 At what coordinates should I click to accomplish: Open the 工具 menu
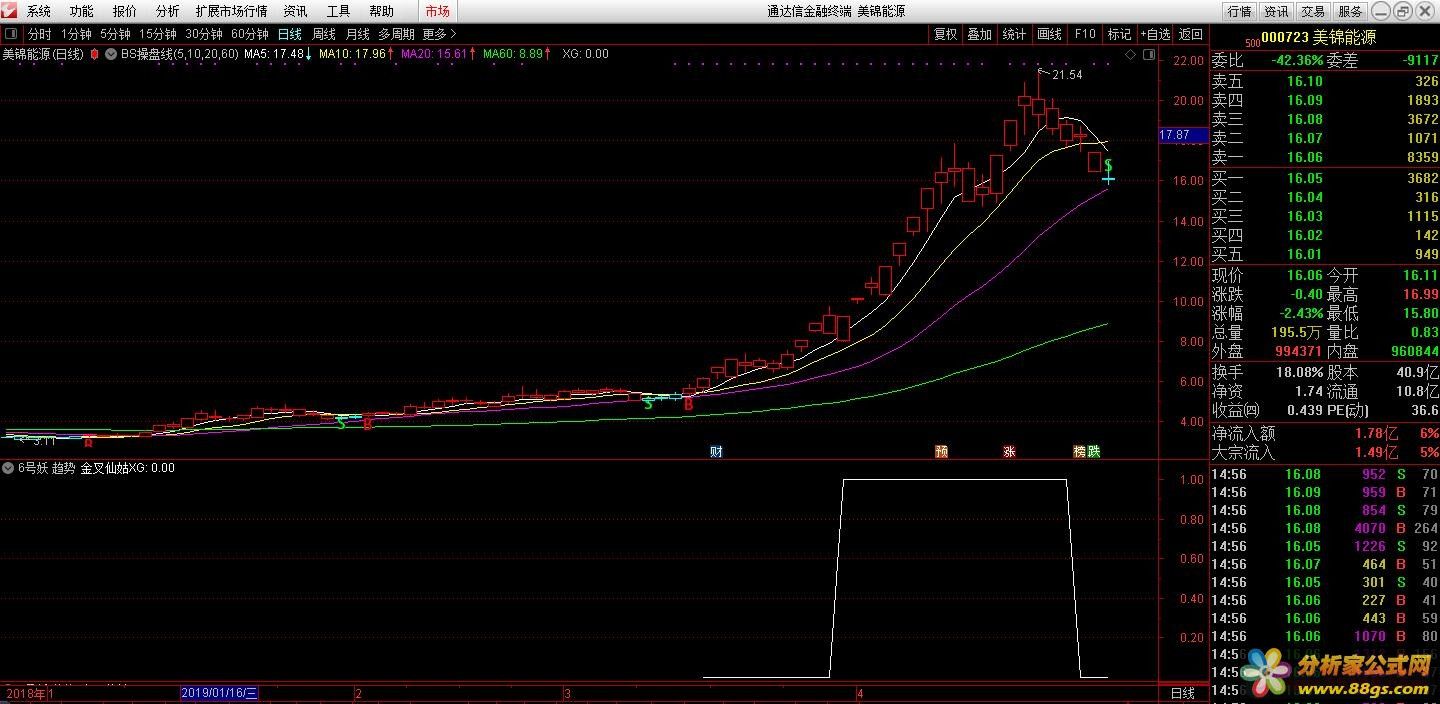pyautogui.click(x=339, y=11)
